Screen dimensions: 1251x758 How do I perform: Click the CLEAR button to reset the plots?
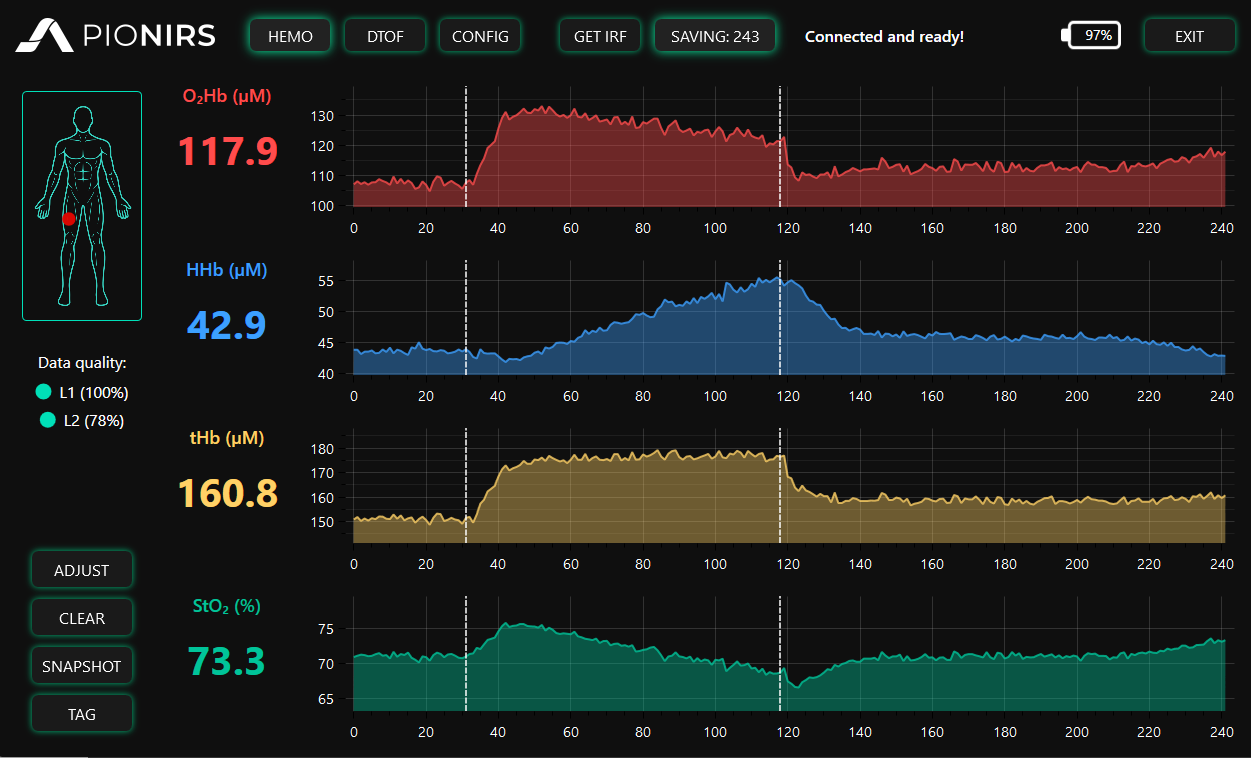[82, 618]
